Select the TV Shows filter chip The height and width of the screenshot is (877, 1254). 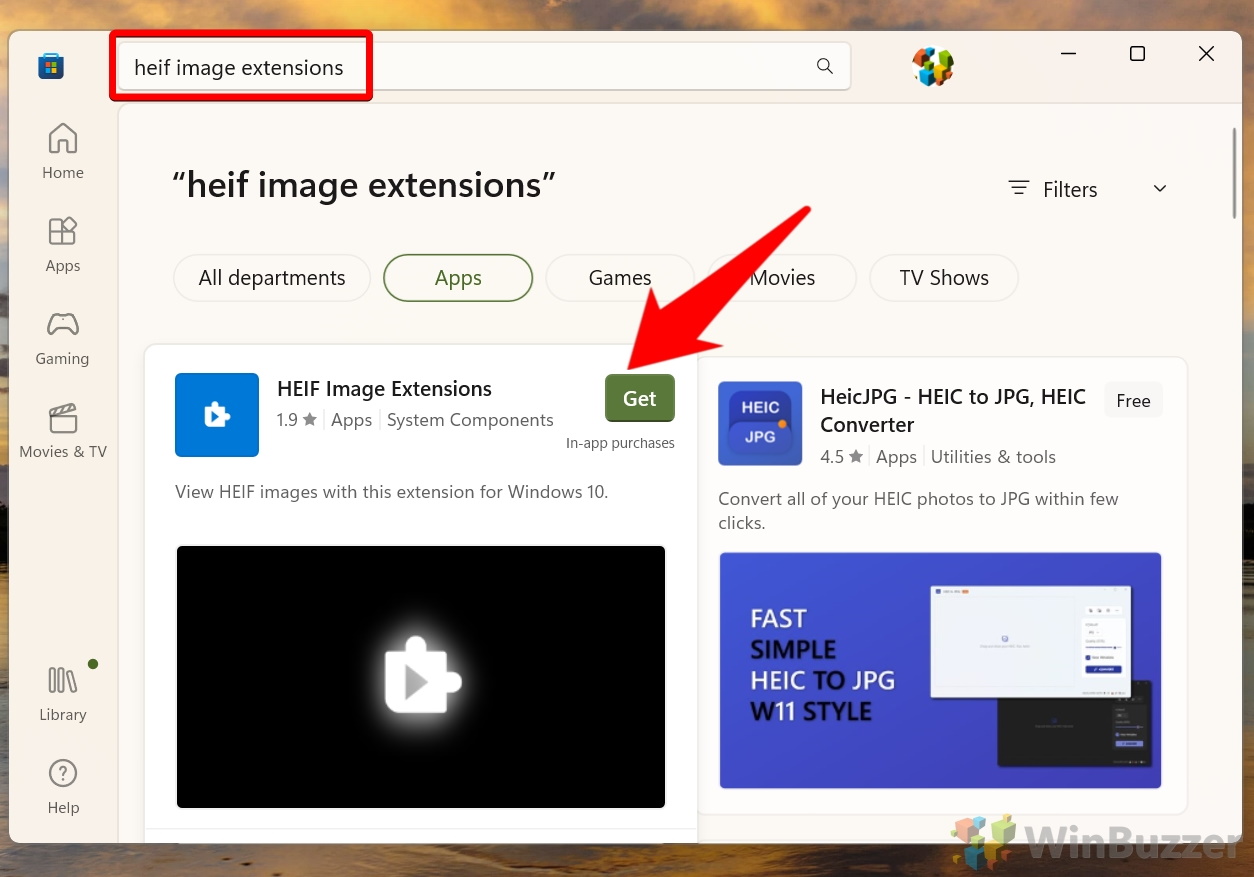point(944,278)
